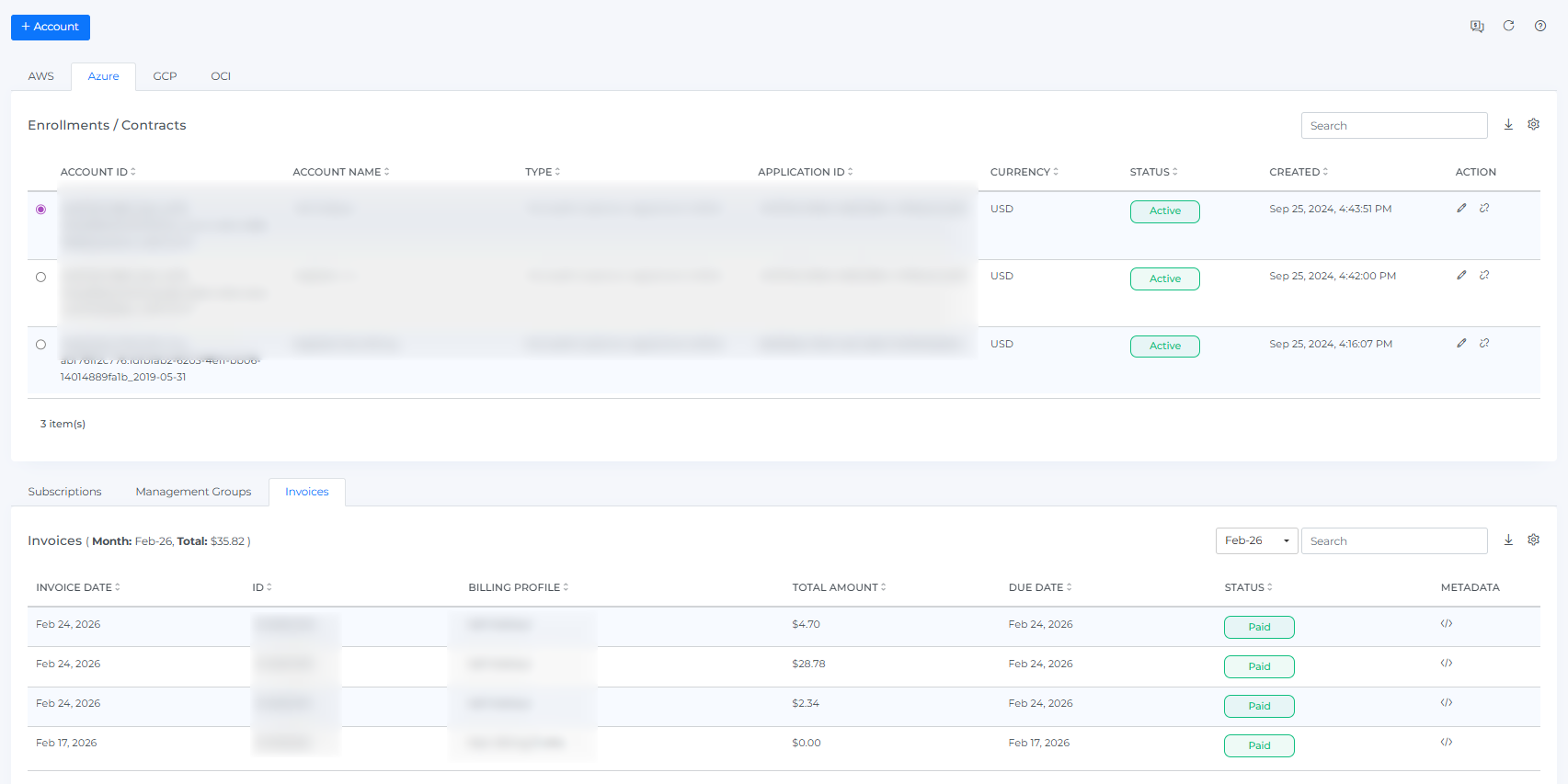Click link icon for second enrollment row

point(1484,276)
